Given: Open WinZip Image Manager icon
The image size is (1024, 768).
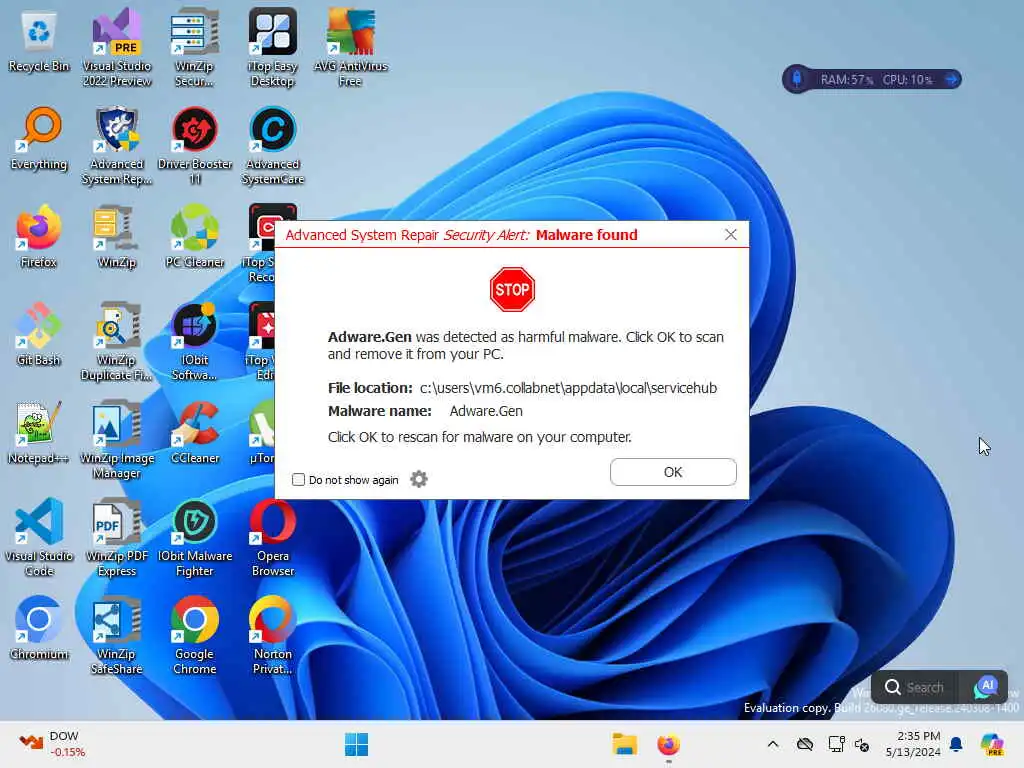Looking at the screenshot, I should point(116,439).
